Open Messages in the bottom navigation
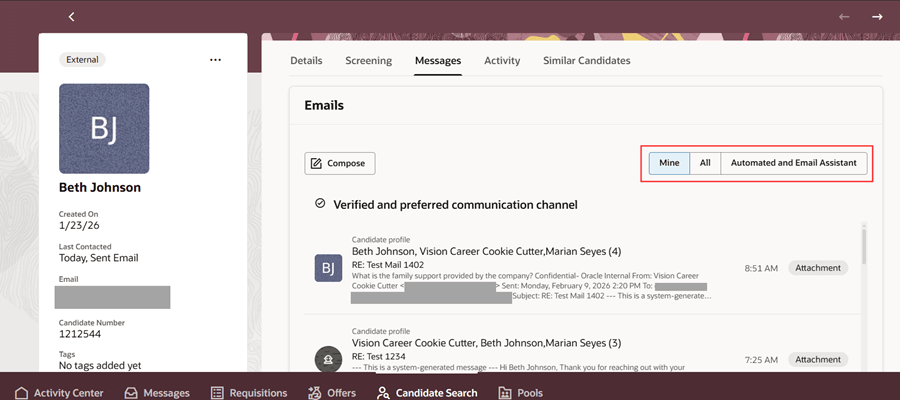This screenshot has width=900, height=400. tap(157, 393)
